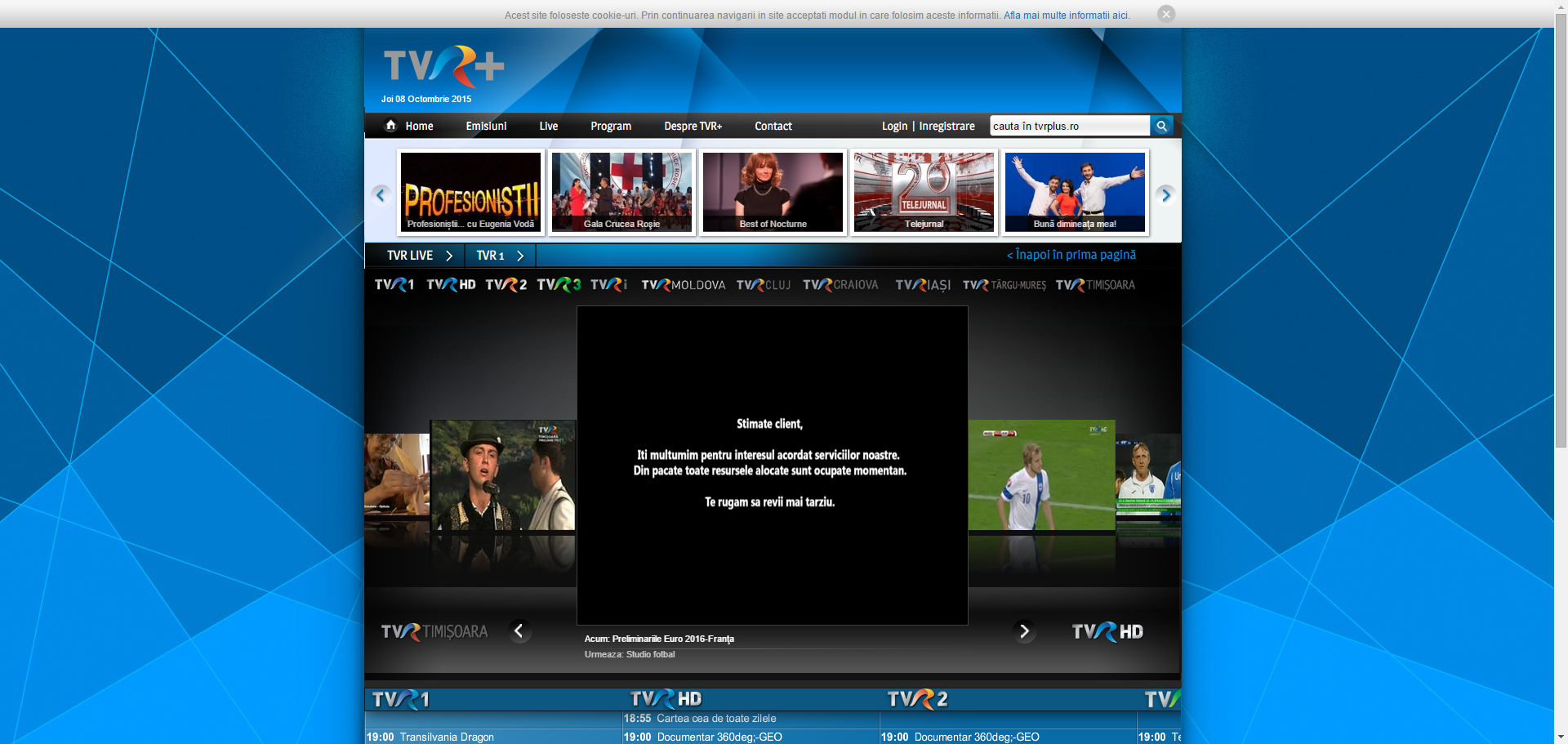Open the Profesioniștii cu Eugenia Vodă thumbnail
Viewport: 1568px width, 744px height.
click(x=471, y=192)
